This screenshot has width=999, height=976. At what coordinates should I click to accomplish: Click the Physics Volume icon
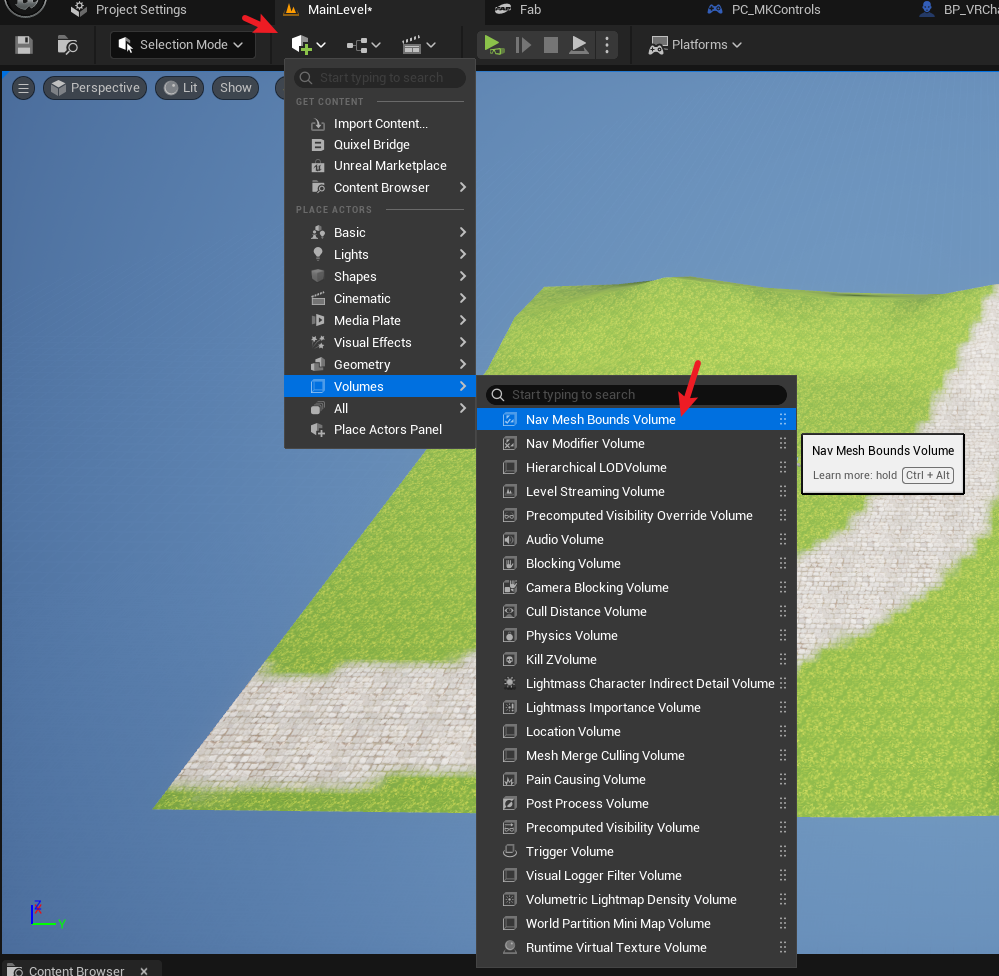tap(510, 636)
